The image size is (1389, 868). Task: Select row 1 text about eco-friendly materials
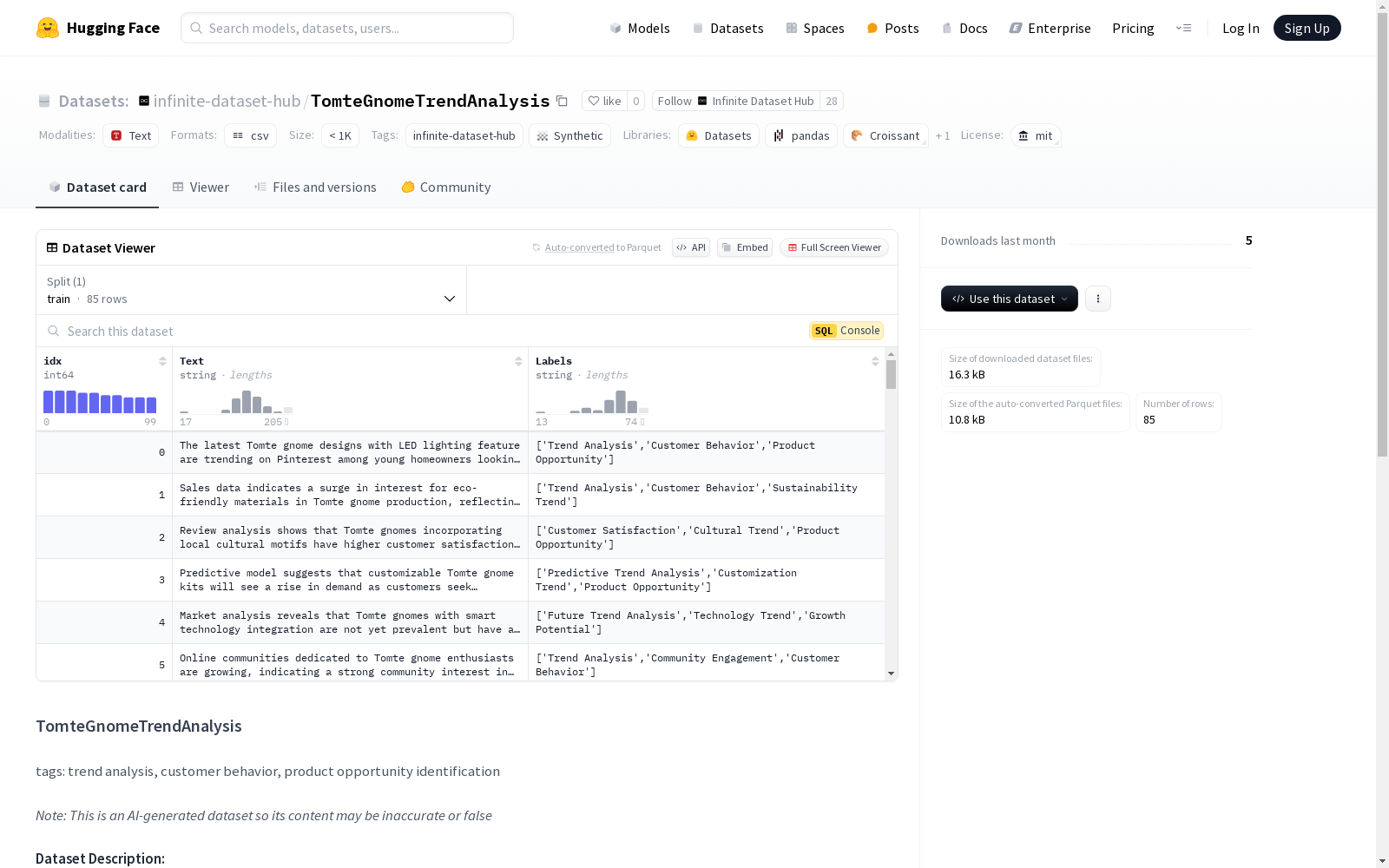pyautogui.click(x=350, y=495)
